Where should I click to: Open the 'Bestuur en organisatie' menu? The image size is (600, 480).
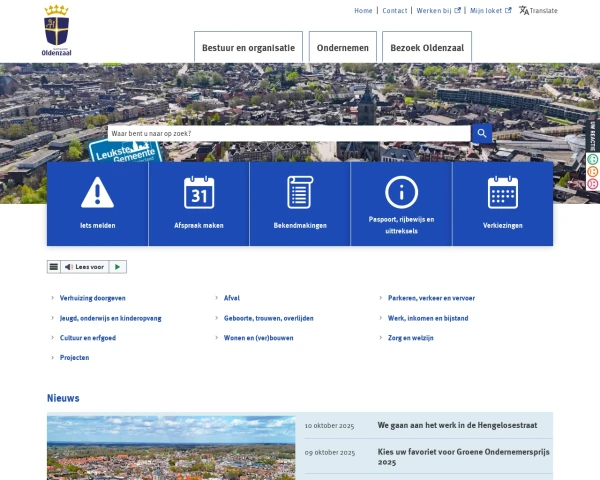[248, 47]
